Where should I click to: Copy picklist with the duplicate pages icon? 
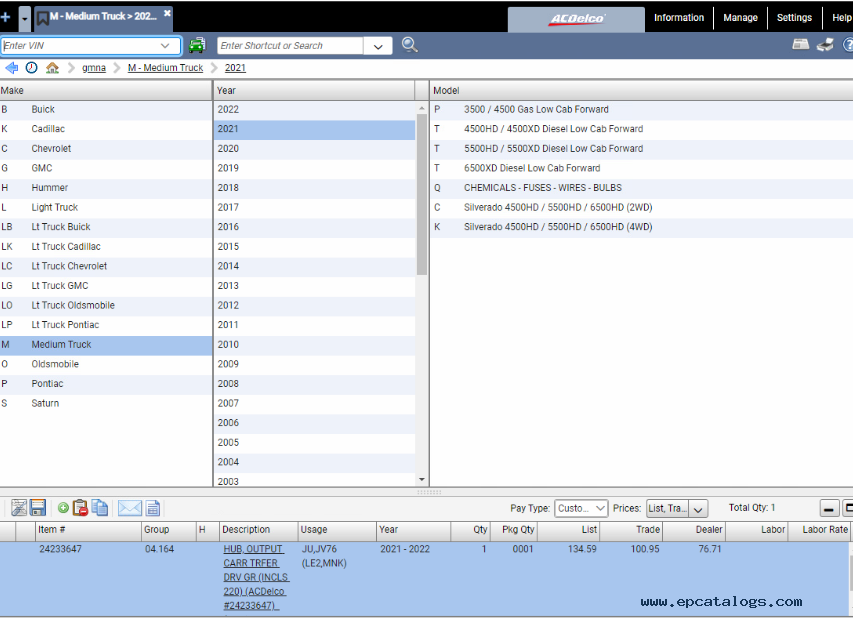(100, 508)
